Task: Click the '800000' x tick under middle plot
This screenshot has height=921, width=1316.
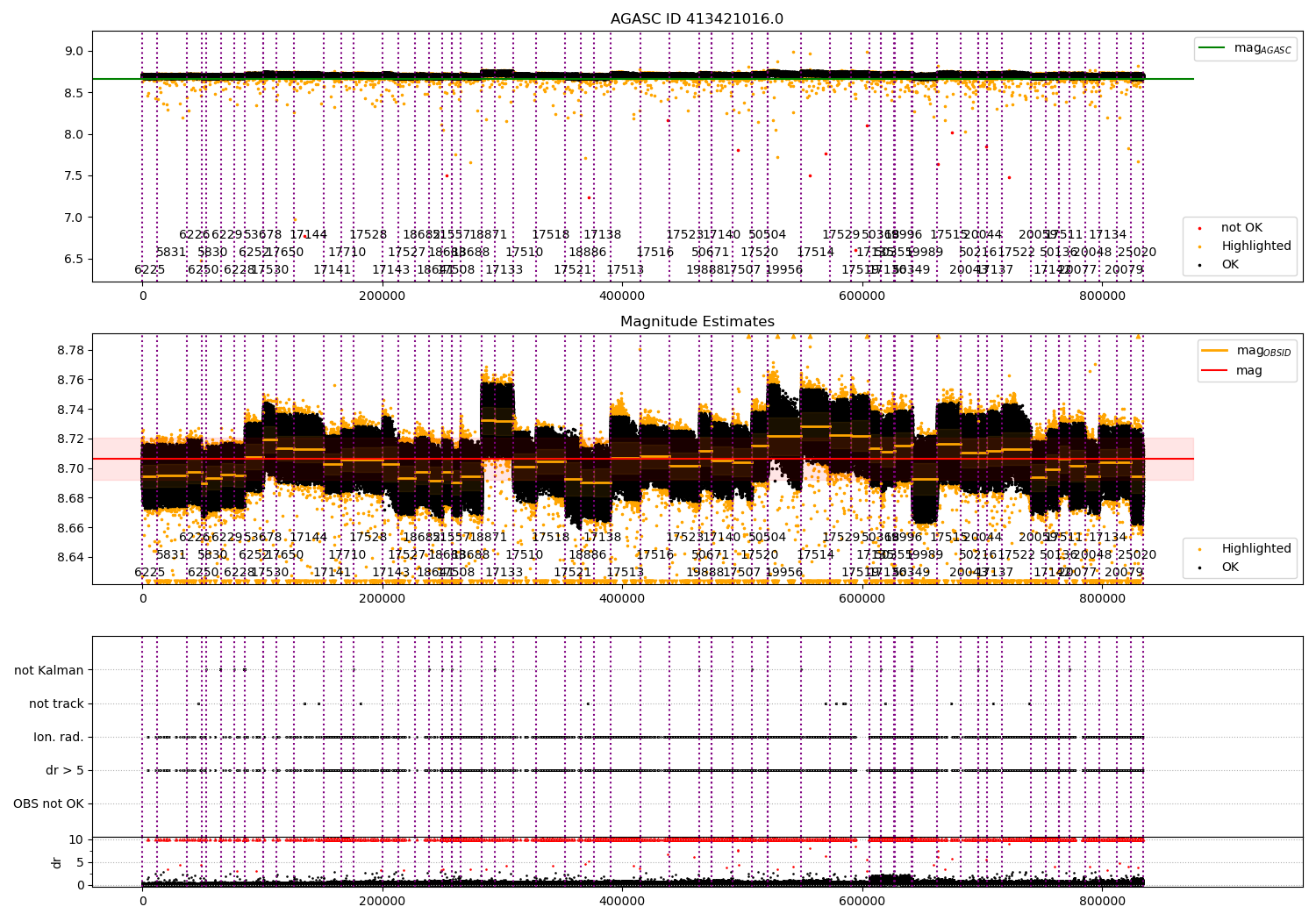Action: 1102,599
